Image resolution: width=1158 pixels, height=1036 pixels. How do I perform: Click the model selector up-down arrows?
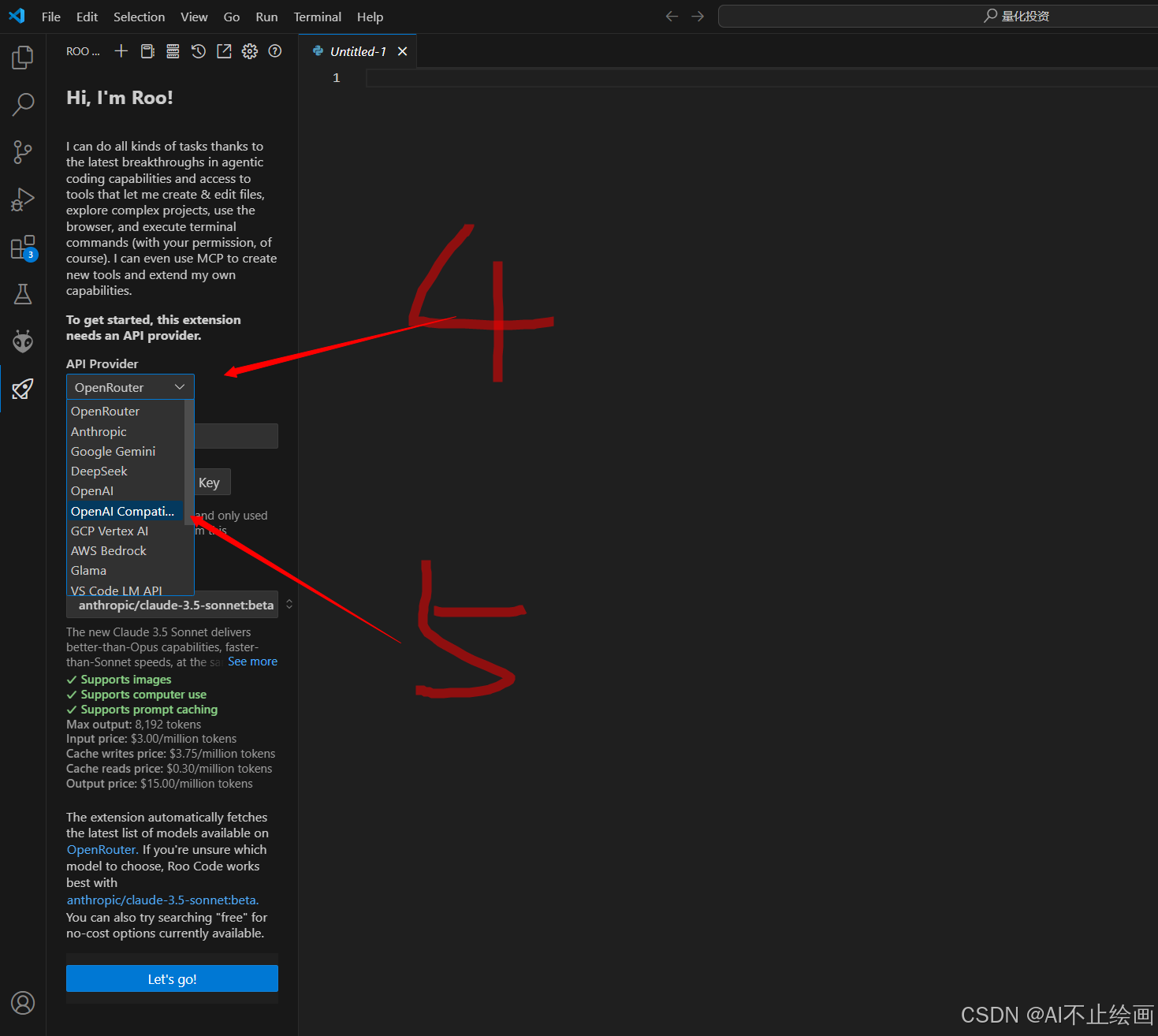pyautogui.click(x=289, y=604)
